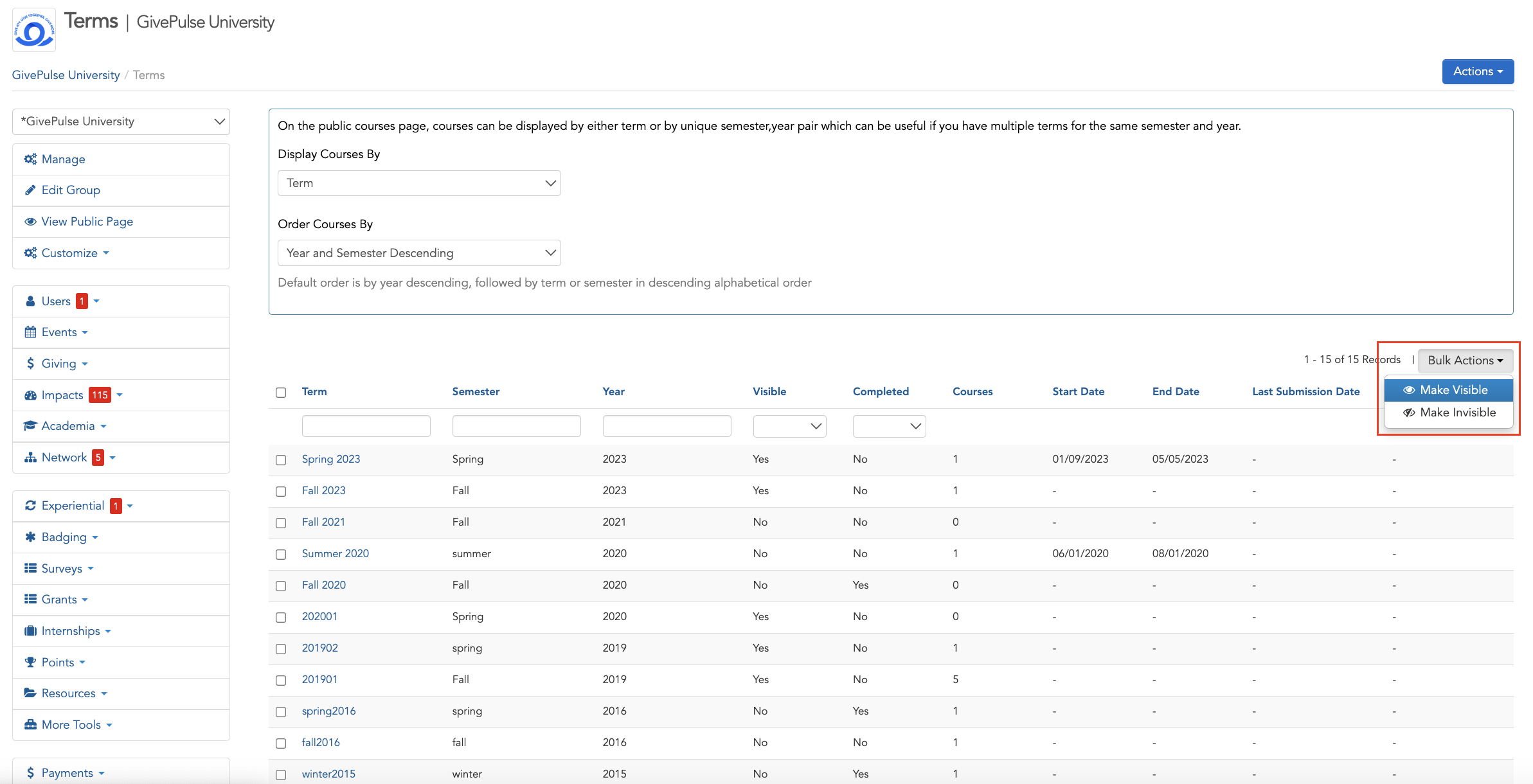
Task: Open the Summer 2020 term link
Action: [x=336, y=553]
